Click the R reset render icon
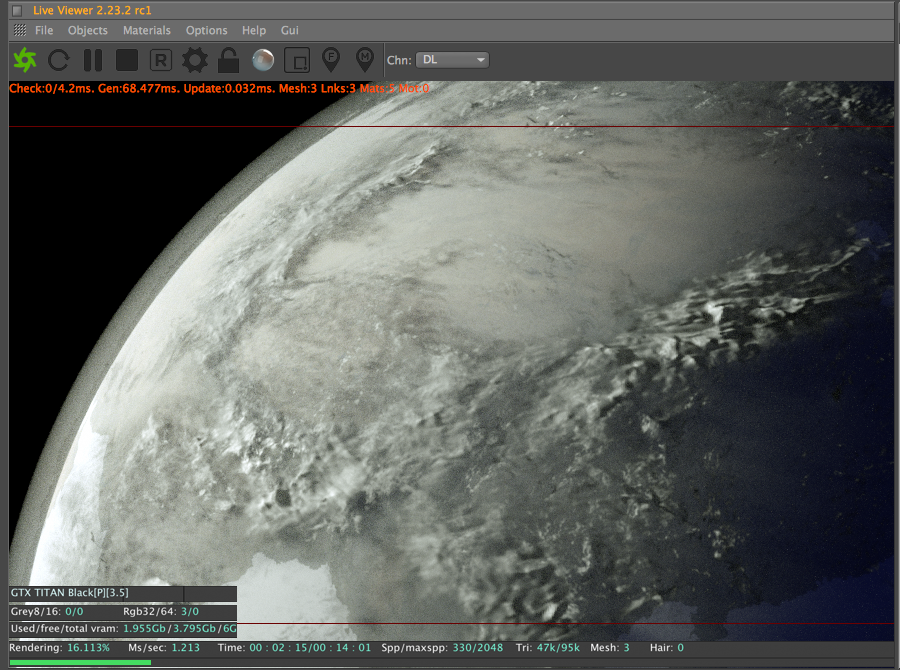The width and height of the screenshot is (900, 670). [161, 60]
